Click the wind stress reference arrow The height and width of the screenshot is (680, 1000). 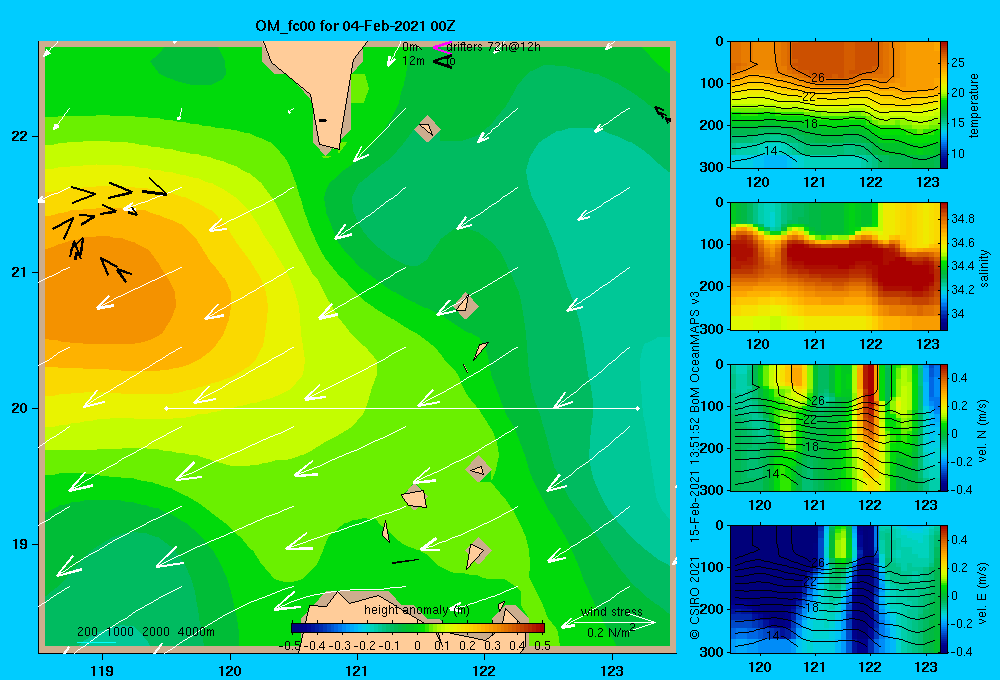pos(608,623)
